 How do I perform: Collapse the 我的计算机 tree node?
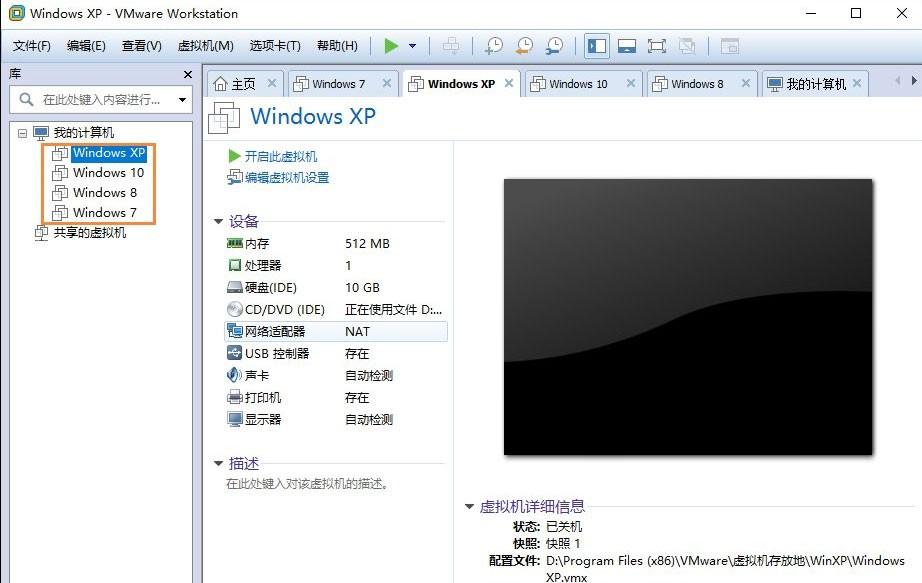point(22,132)
